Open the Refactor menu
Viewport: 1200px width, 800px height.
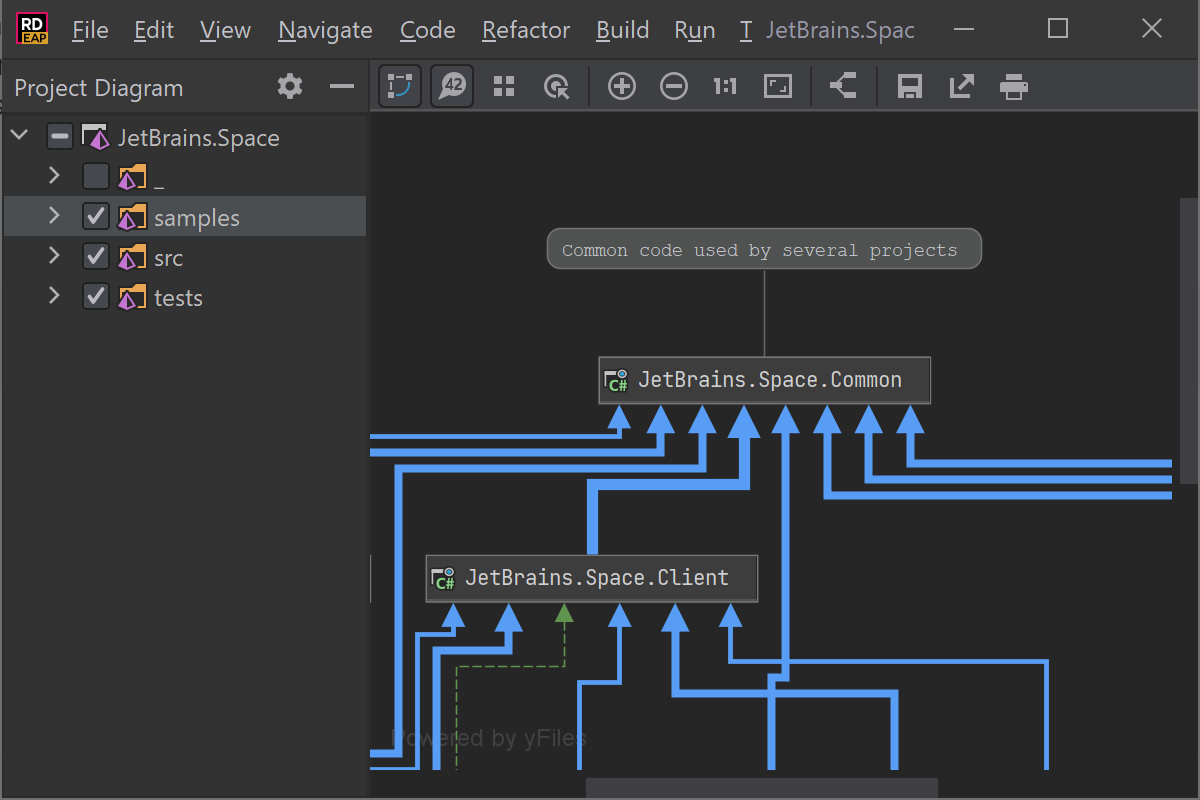click(x=526, y=30)
